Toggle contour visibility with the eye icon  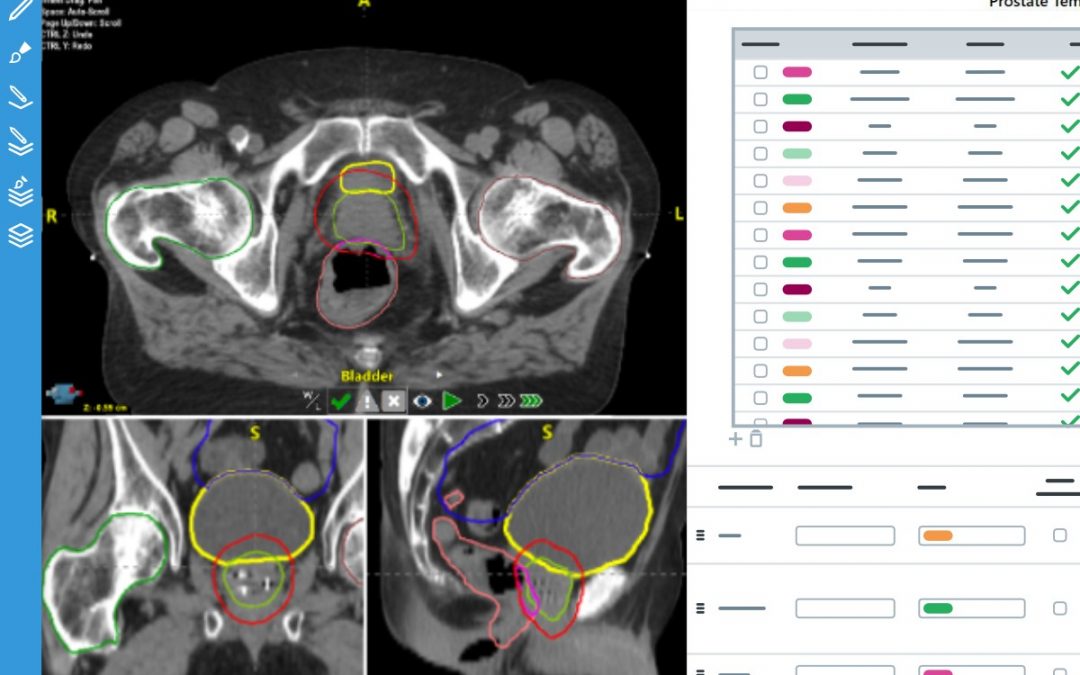423,401
